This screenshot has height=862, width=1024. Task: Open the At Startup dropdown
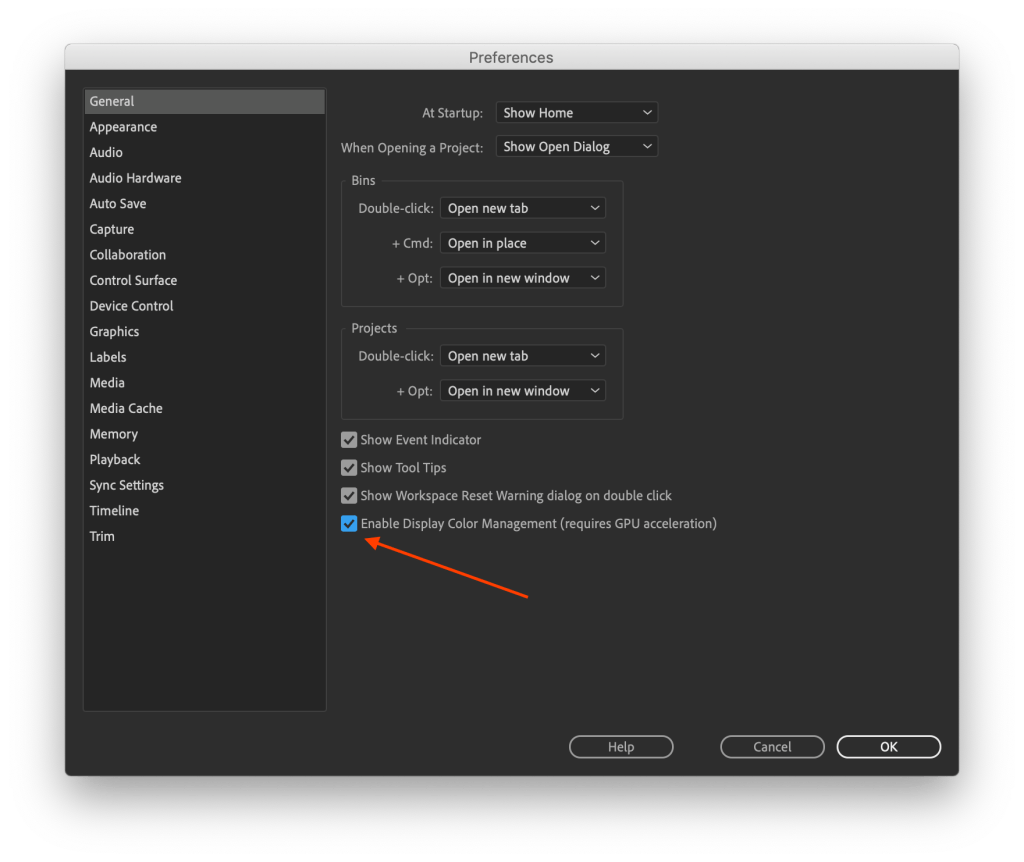[576, 113]
